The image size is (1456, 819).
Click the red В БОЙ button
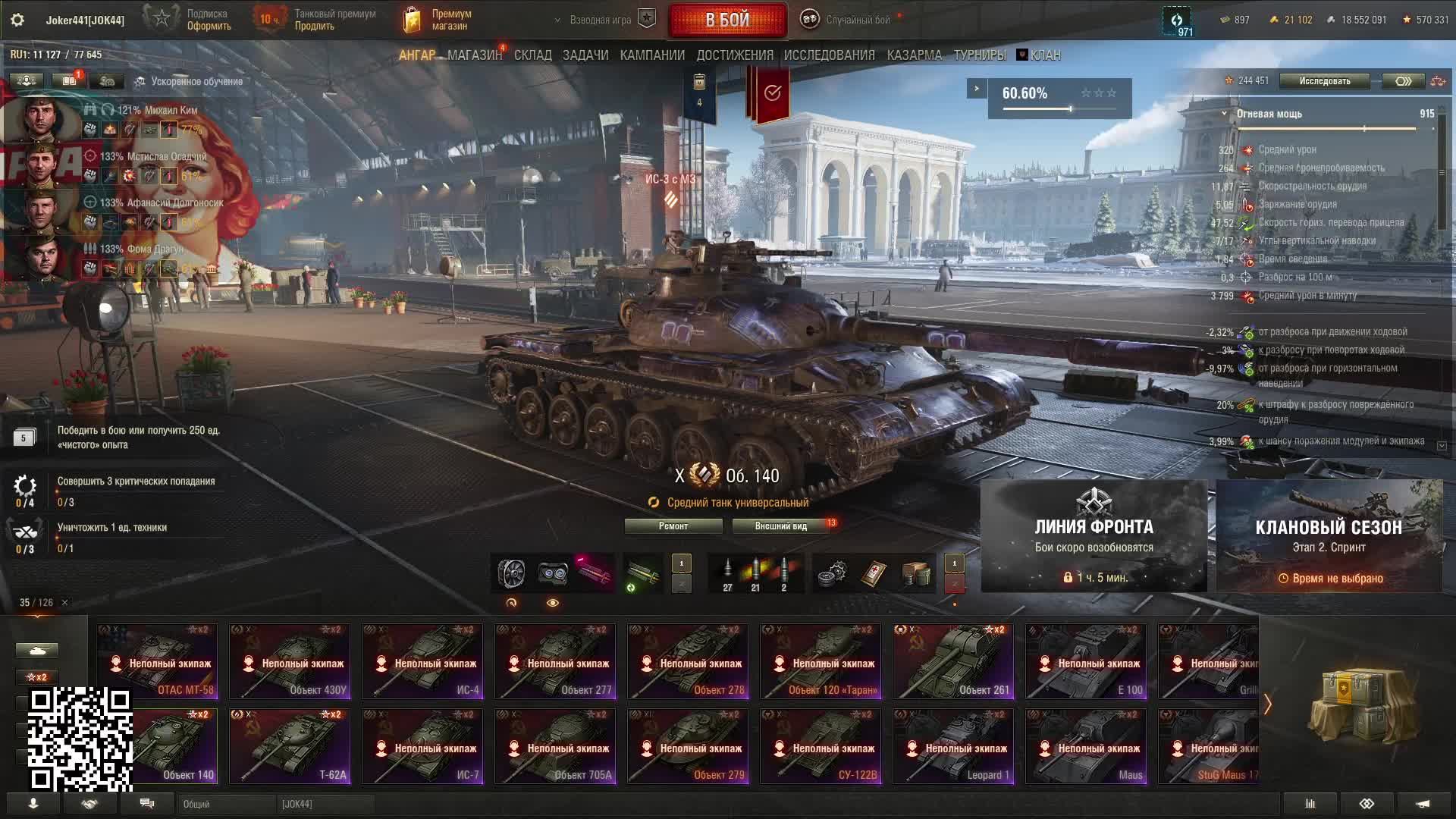[727, 20]
